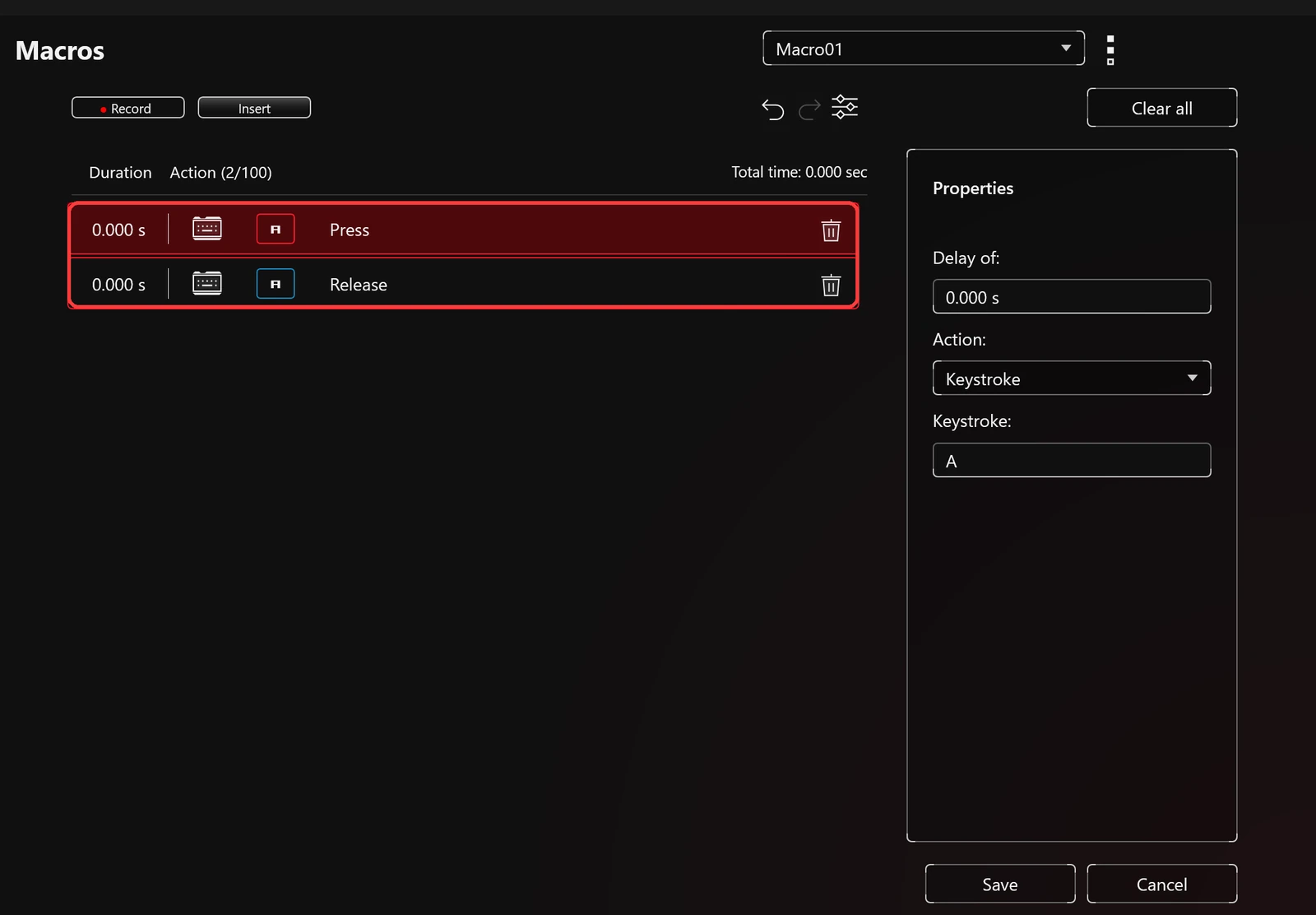Viewport: 1316px width, 915px height.
Task: Click the Duration column header
Action: [x=120, y=173]
